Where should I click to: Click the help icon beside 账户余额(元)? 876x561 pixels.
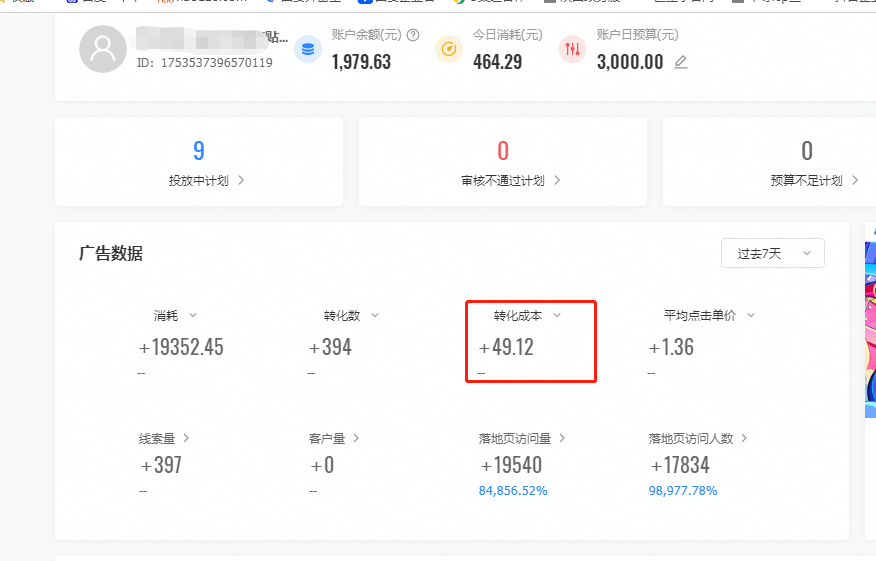413,35
